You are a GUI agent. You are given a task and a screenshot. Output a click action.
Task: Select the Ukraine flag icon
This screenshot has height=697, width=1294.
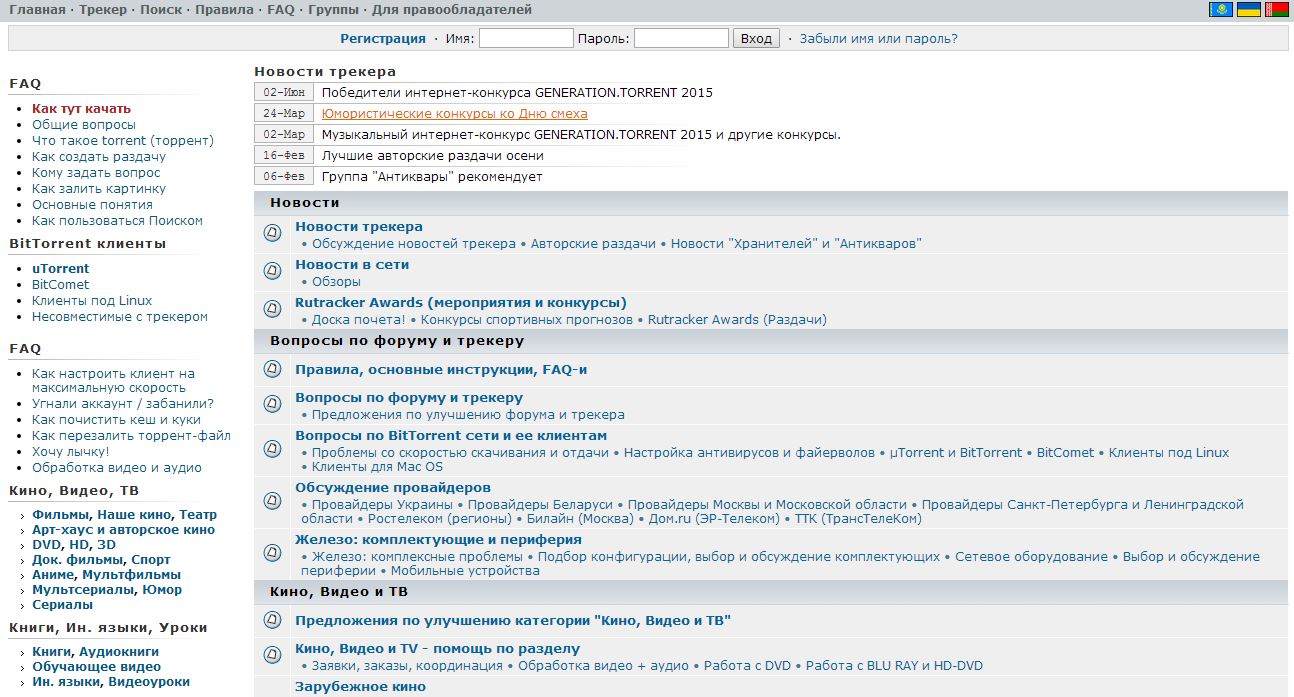(1248, 10)
